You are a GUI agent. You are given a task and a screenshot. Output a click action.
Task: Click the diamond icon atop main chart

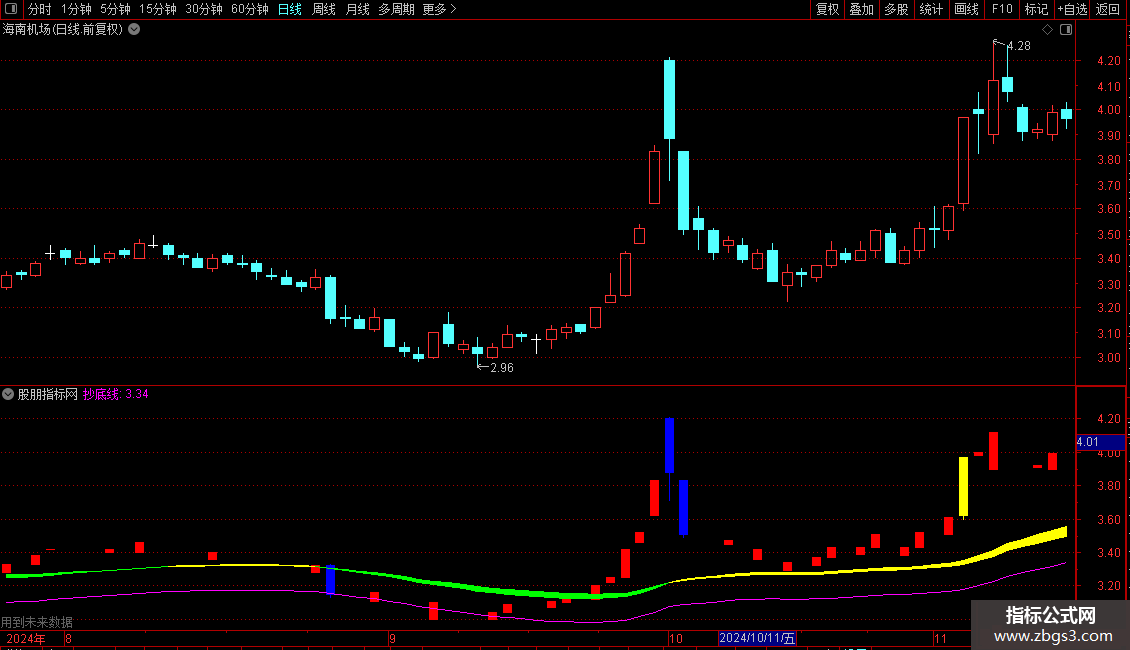pyautogui.click(x=1048, y=30)
